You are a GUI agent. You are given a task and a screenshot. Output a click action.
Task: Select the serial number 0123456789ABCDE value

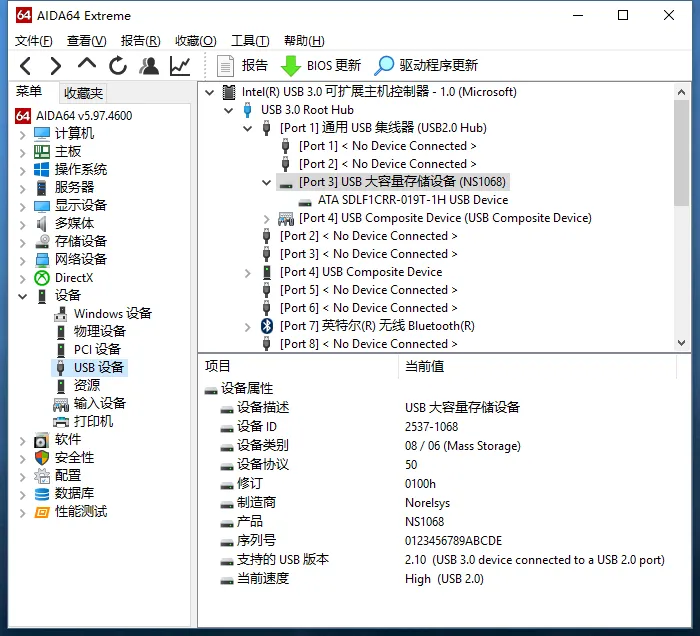click(x=453, y=541)
